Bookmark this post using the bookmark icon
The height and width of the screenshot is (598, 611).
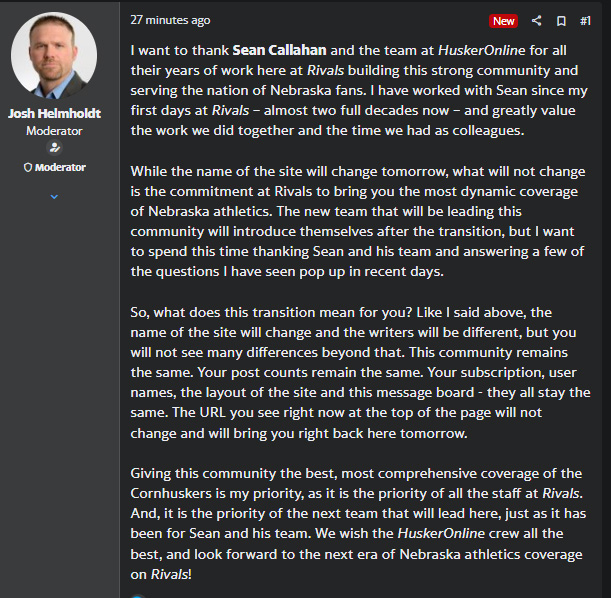[x=561, y=21]
